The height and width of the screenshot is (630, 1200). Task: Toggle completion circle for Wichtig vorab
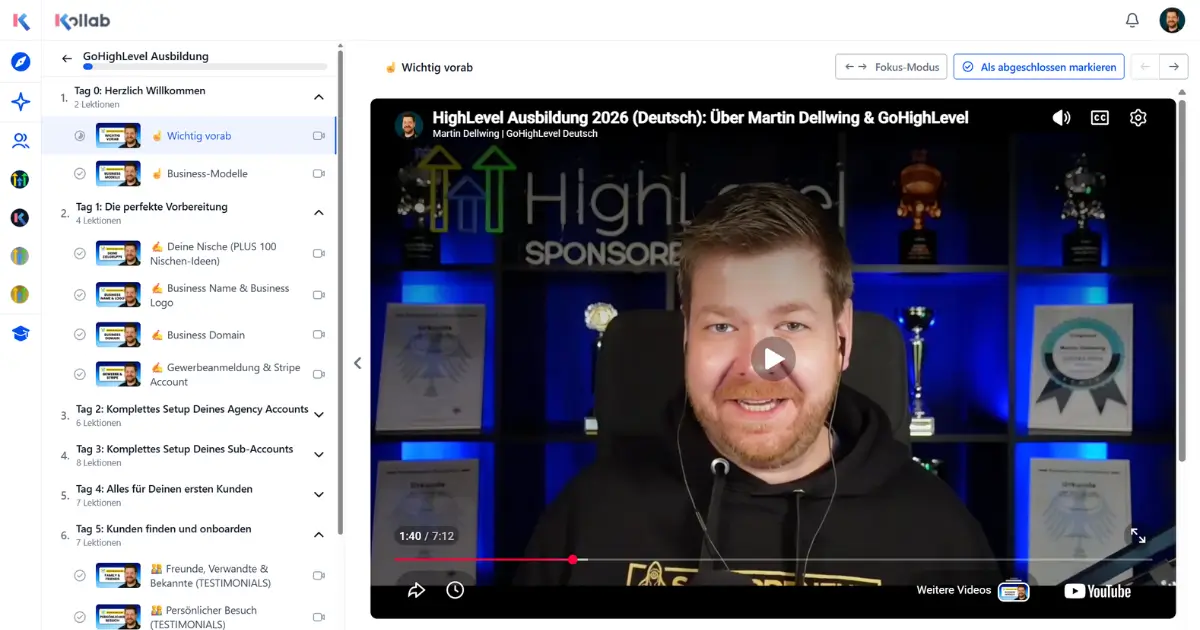click(x=80, y=136)
